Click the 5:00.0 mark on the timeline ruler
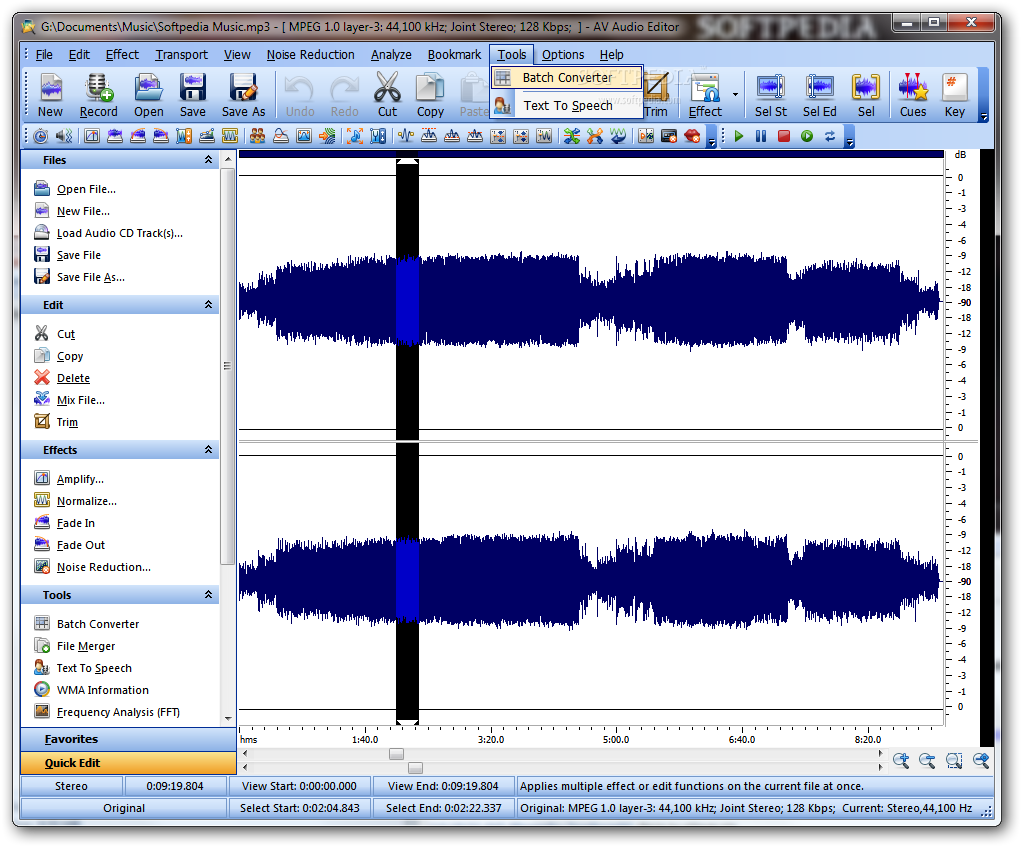The width and height of the screenshot is (1022, 847). pyautogui.click(x=616, y=739)
